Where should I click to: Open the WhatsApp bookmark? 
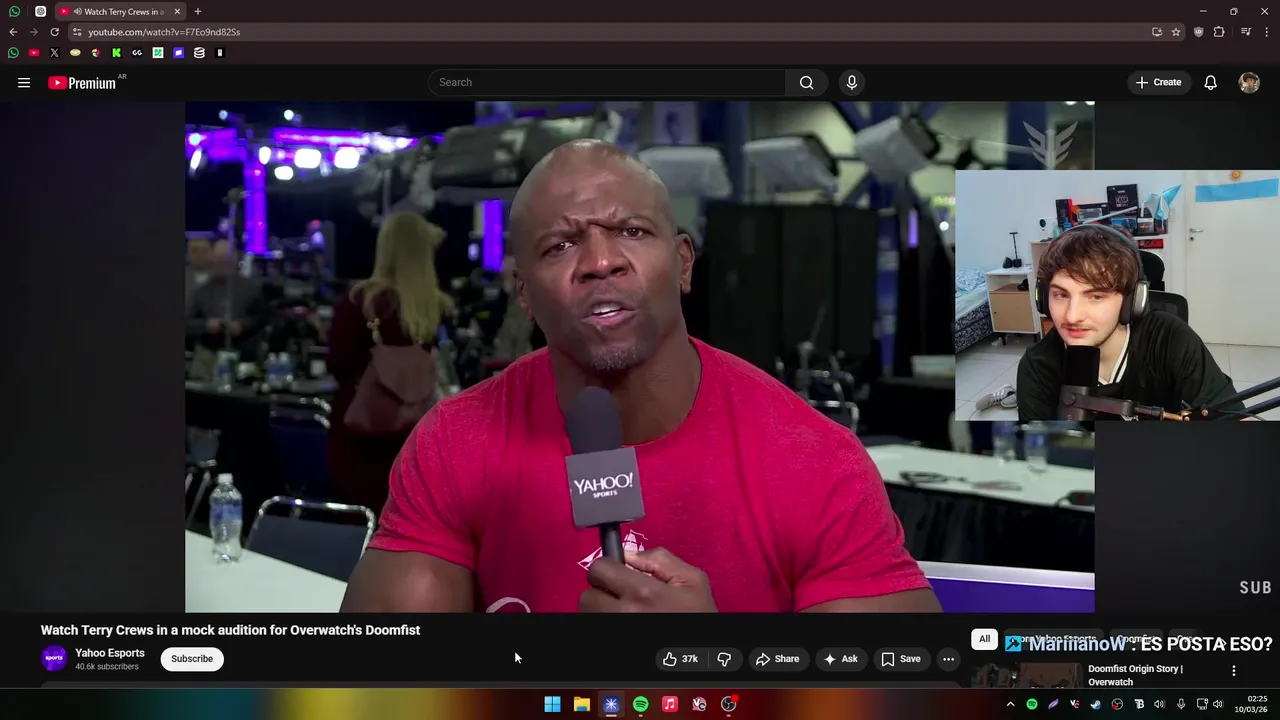pos(13,53)
